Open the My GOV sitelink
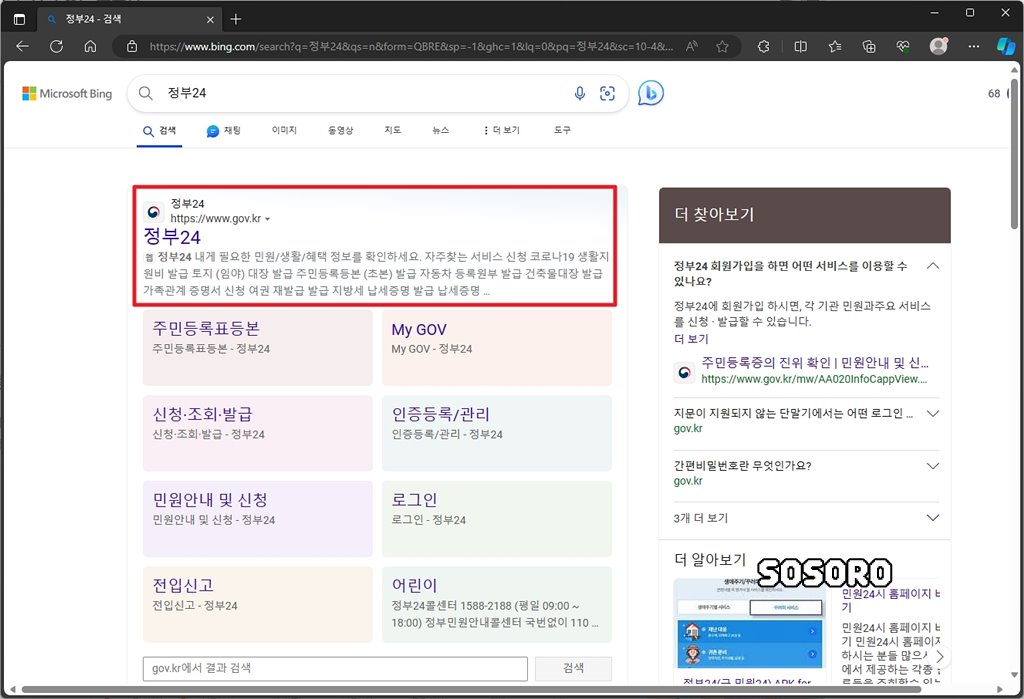This screenshot has width=1024, height=699. (x=419, y=329)
